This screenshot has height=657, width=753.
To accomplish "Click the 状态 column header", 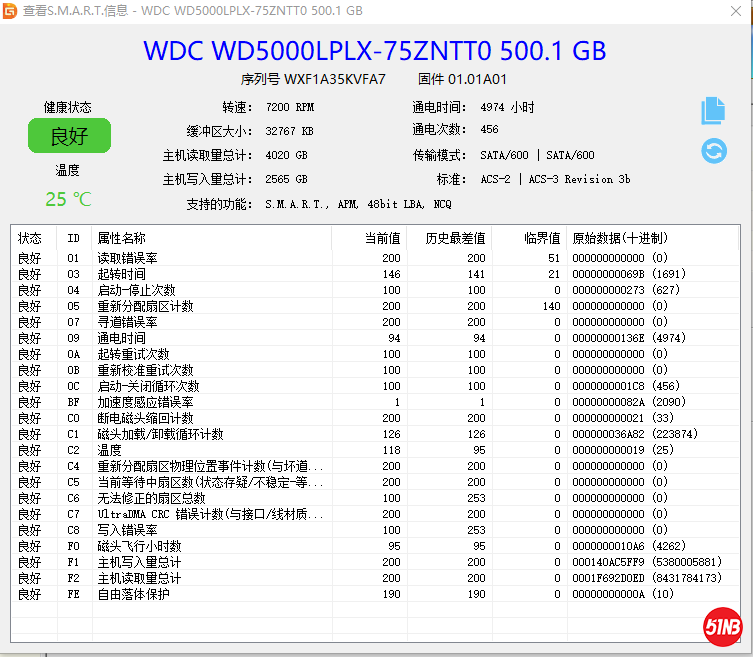I will point(30,238).
